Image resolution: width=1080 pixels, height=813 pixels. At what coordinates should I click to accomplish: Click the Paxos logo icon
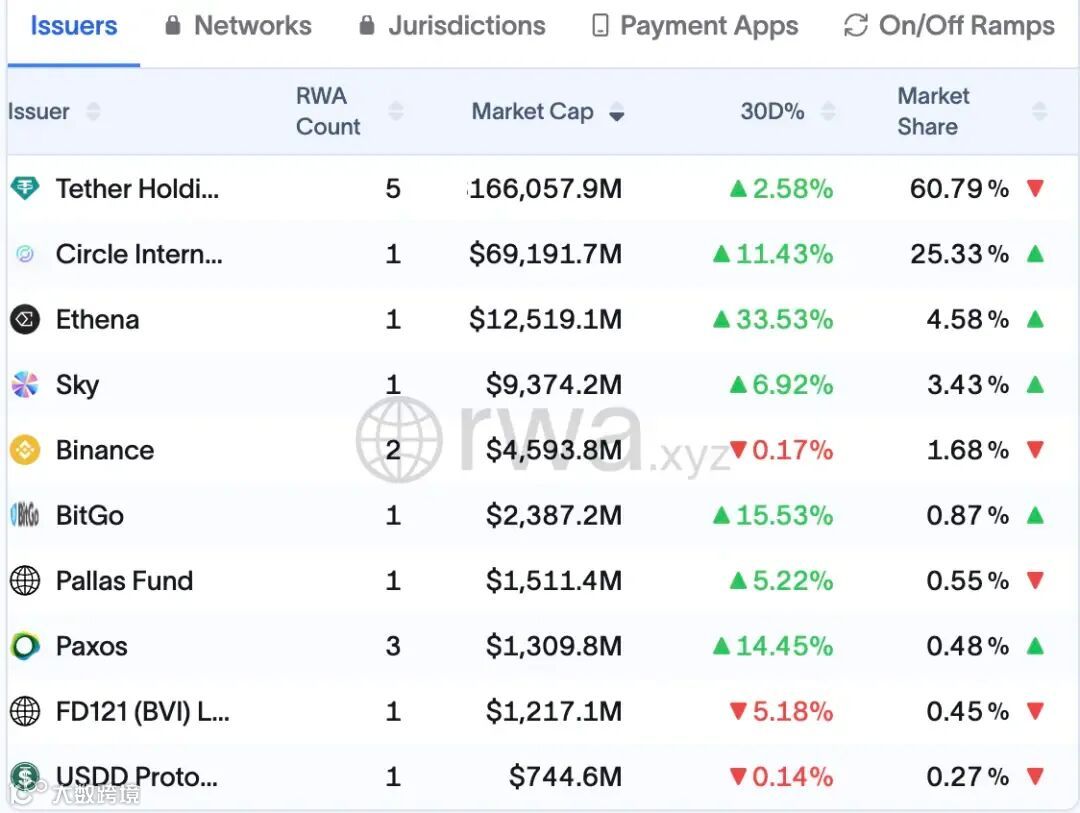[x=24, y=646]
